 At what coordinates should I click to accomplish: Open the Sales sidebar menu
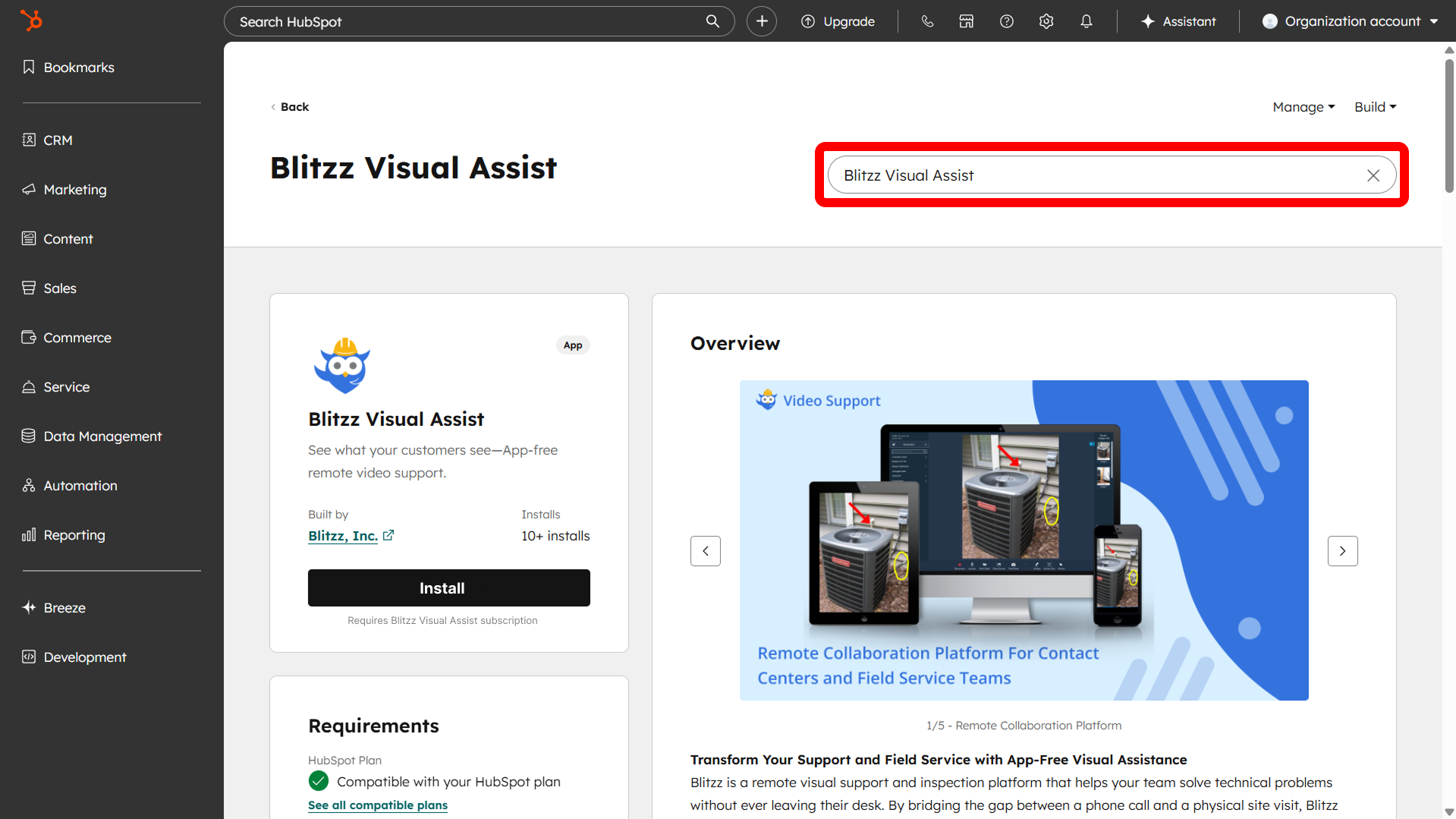[x=60, y=288]
